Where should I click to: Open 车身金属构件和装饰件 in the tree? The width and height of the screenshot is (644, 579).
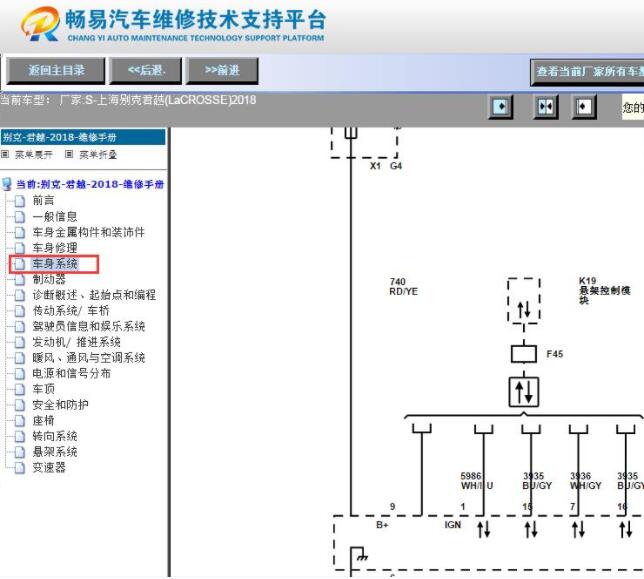pos(88,232)
